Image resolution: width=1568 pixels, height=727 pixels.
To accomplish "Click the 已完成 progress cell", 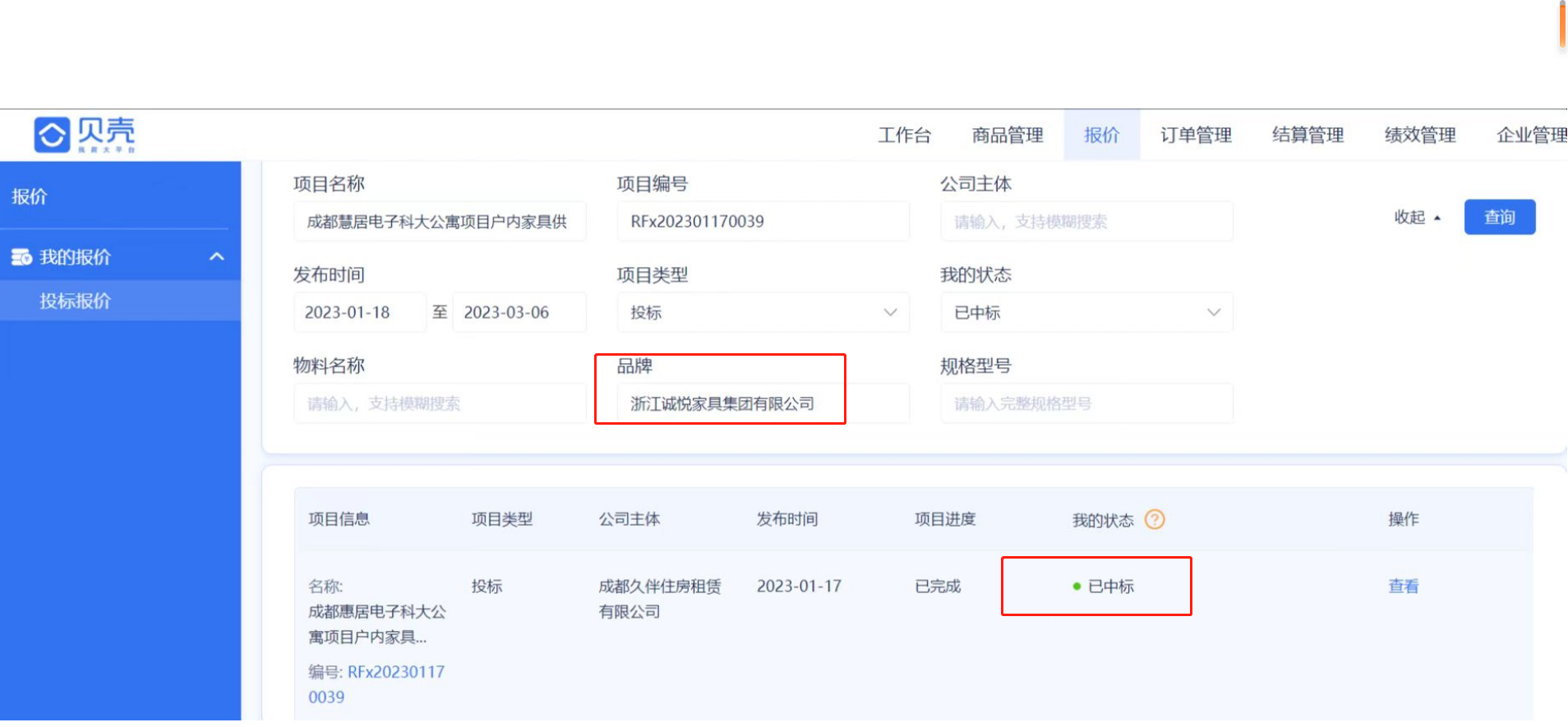I will pyautogui.click(x=938, y=587).
